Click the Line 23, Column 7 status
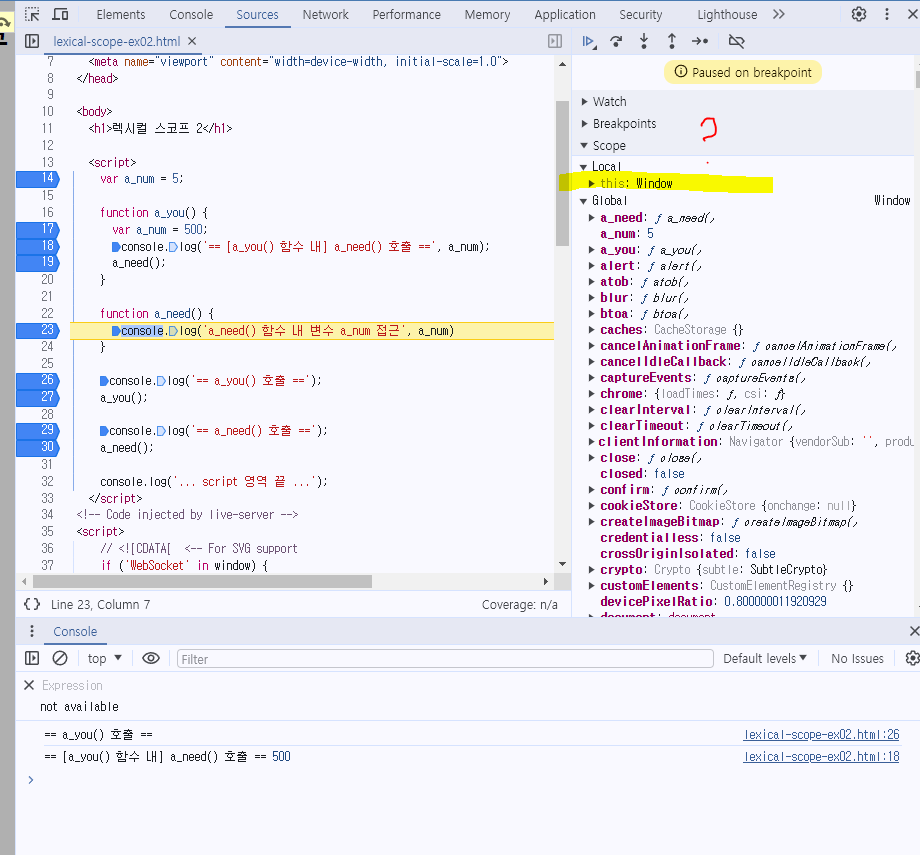 pyautogui.click(x=100, y=604)
